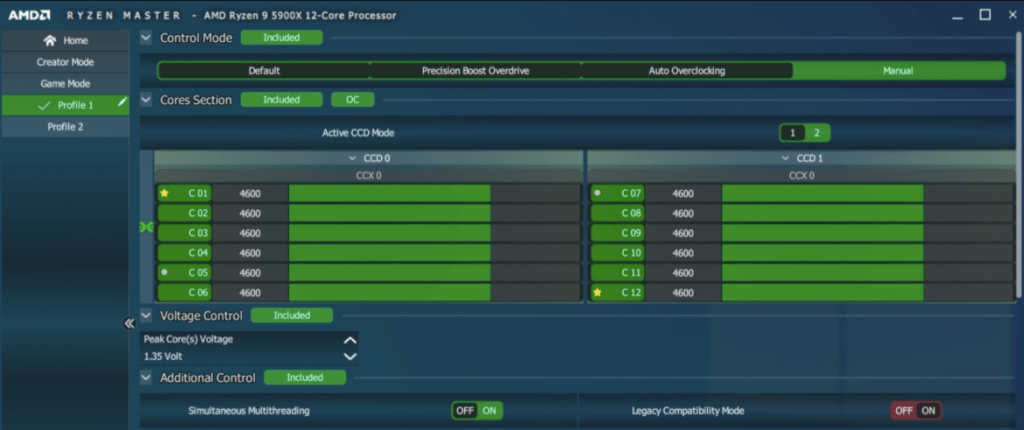
Task: Toggle Included badge for Additional Control
Action: point(305,377)
